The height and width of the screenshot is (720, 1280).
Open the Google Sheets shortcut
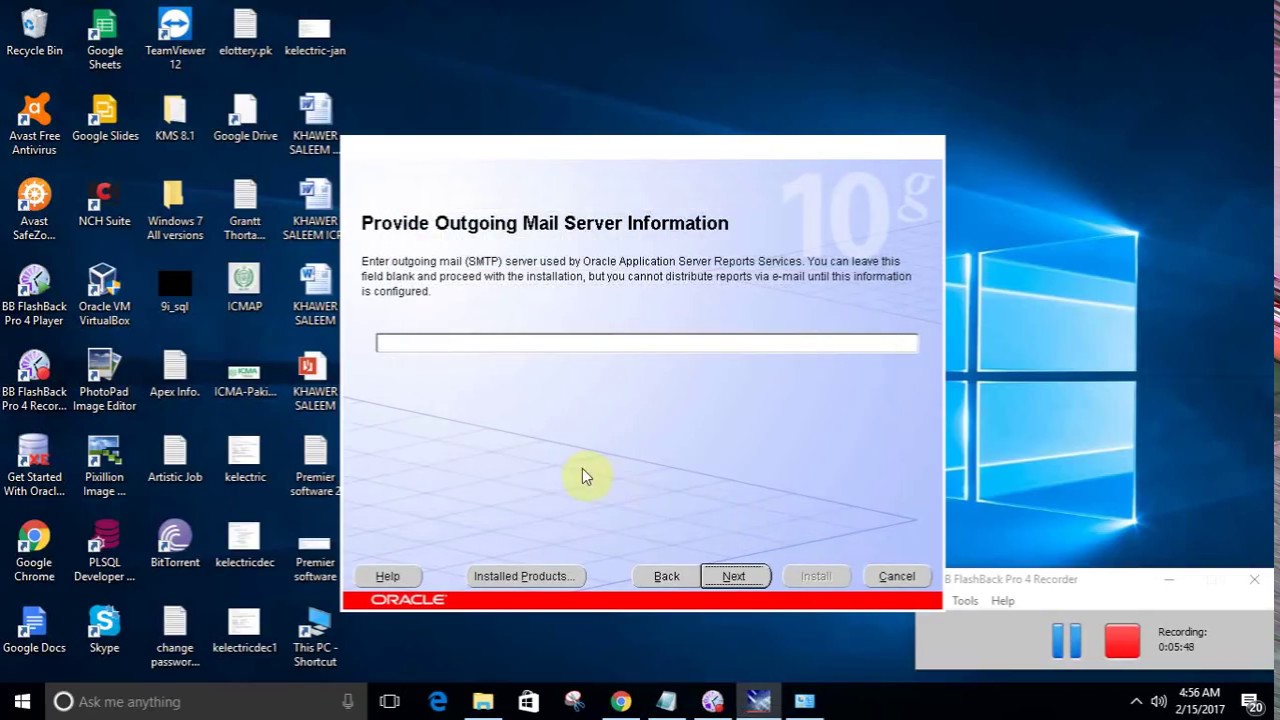point(104,40)
